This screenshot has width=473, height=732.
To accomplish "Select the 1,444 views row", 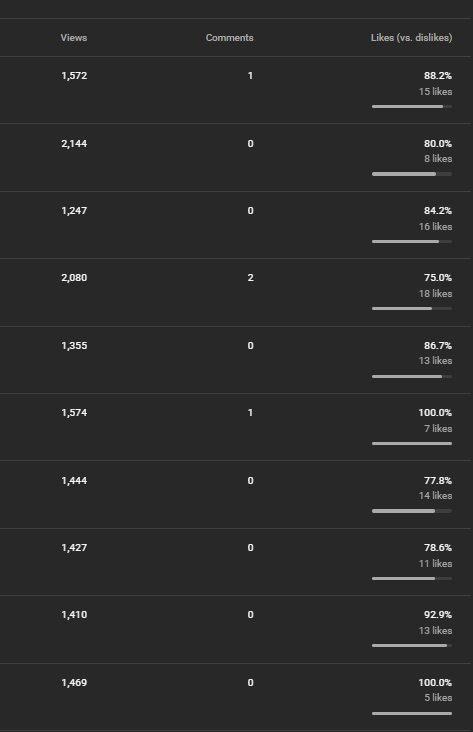I will click(x=235, y=494).
